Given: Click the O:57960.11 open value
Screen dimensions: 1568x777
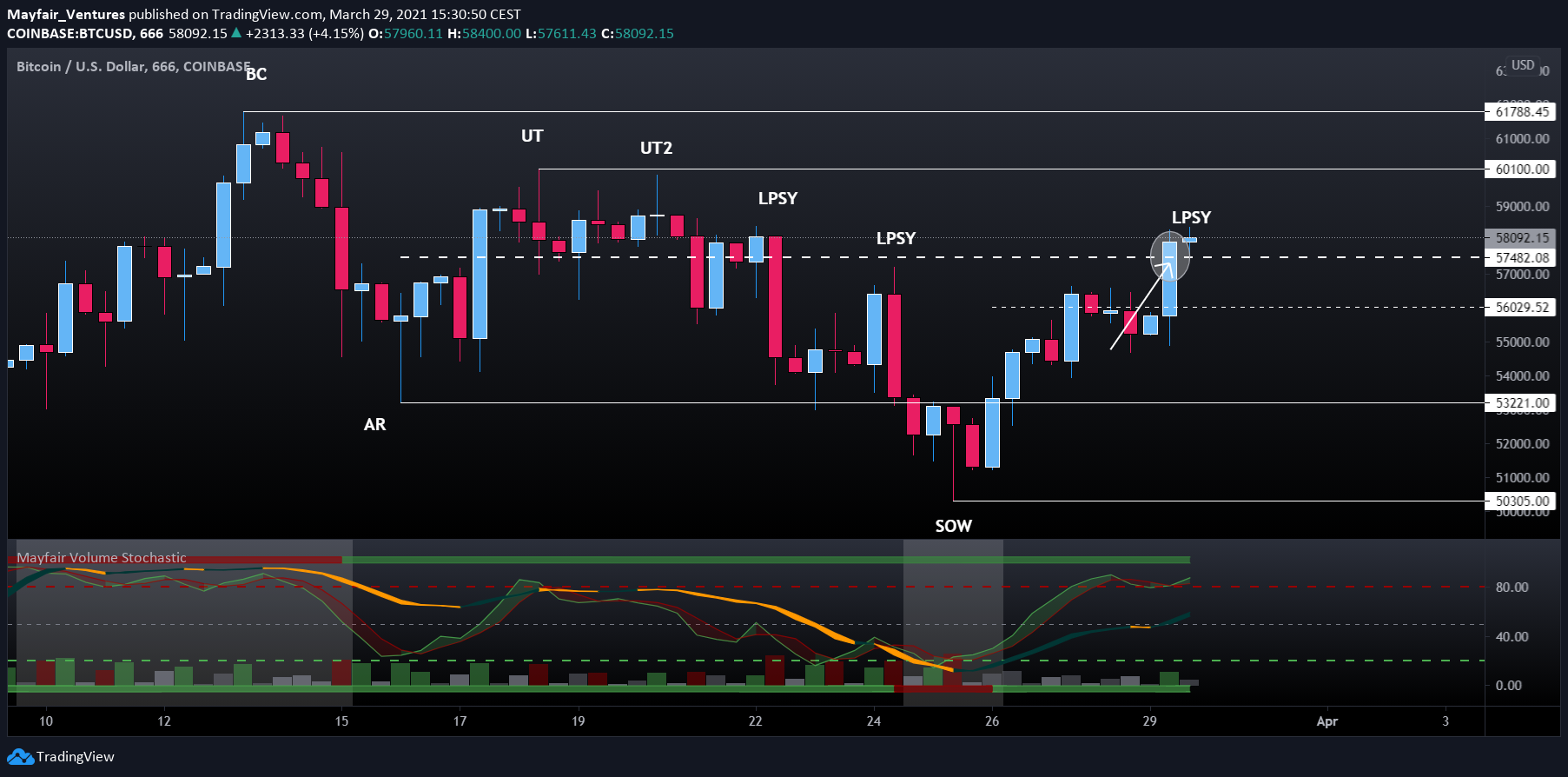Looking at the screenshot, I should [406, 33].
